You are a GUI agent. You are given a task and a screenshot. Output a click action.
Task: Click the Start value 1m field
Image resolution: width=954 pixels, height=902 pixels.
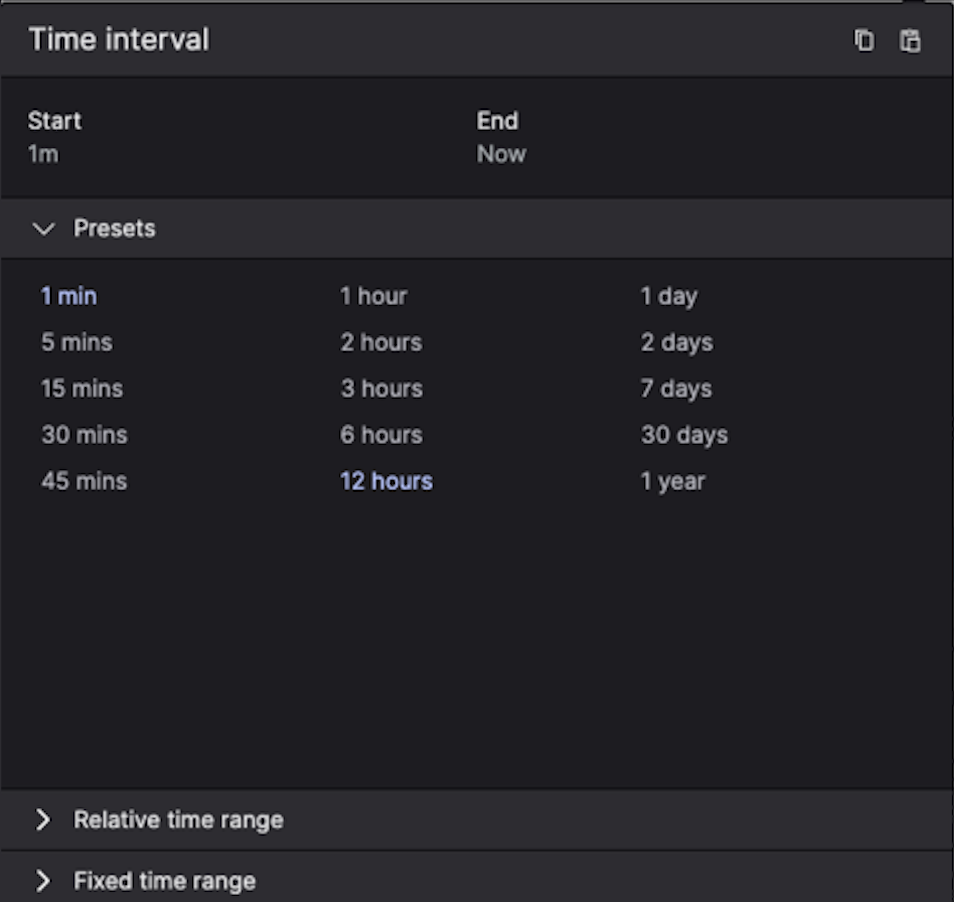coord(43,154)
